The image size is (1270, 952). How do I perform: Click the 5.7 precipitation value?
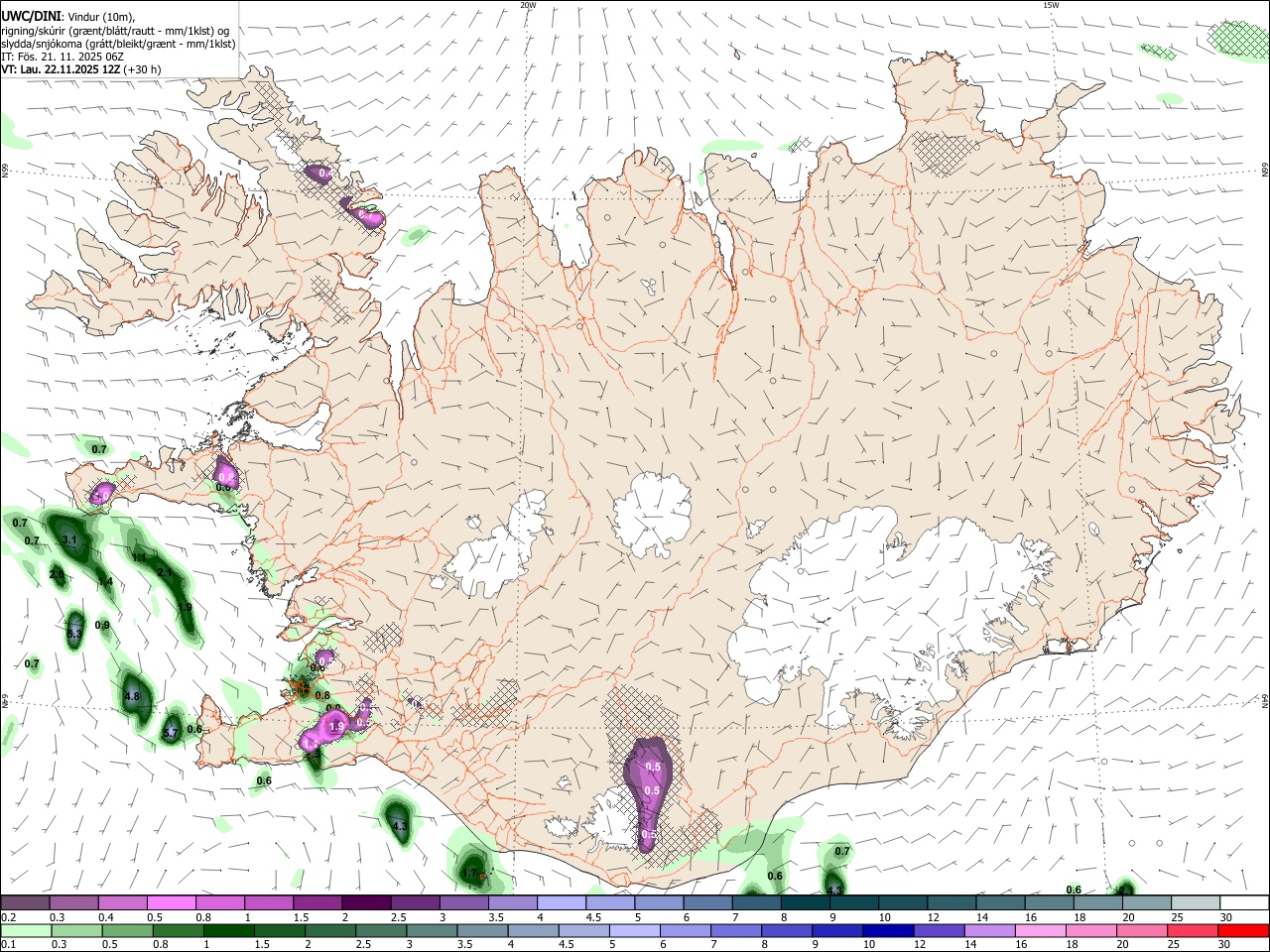171,733
